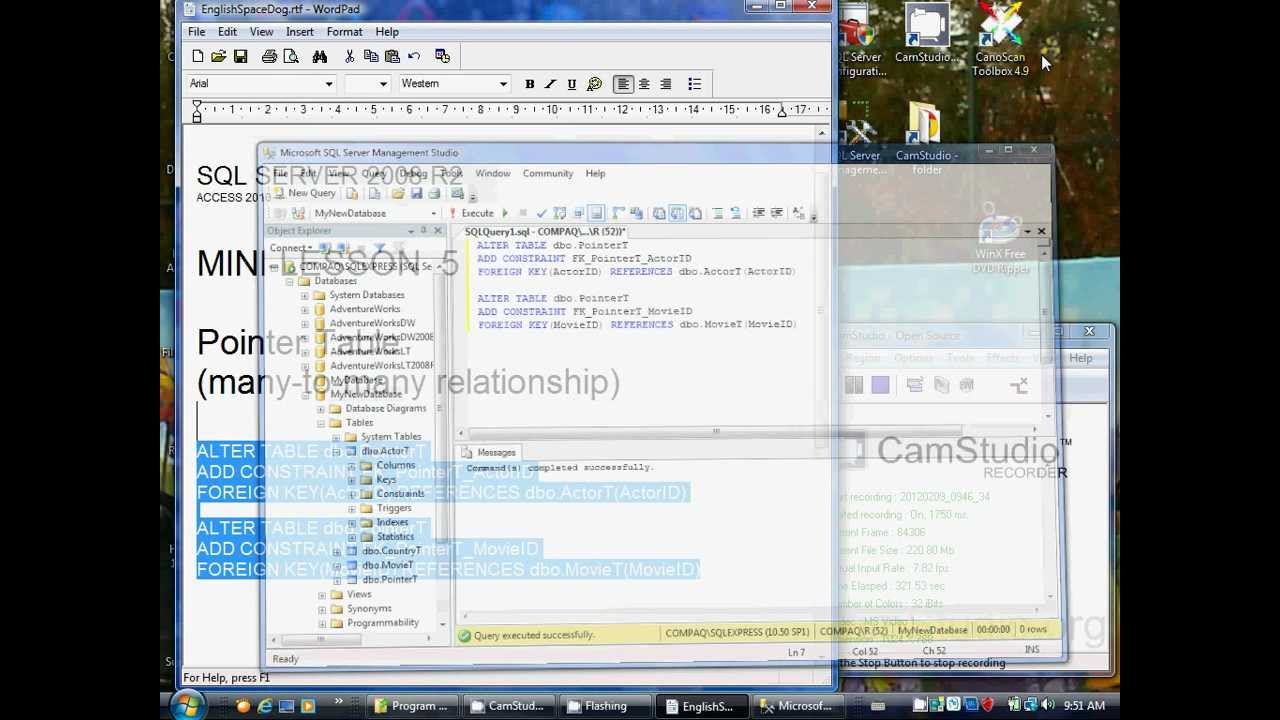This screenshot has width=1280, height=720.
Task: Select dbo.PointerT table in tree
Action: tap(389, 579)
